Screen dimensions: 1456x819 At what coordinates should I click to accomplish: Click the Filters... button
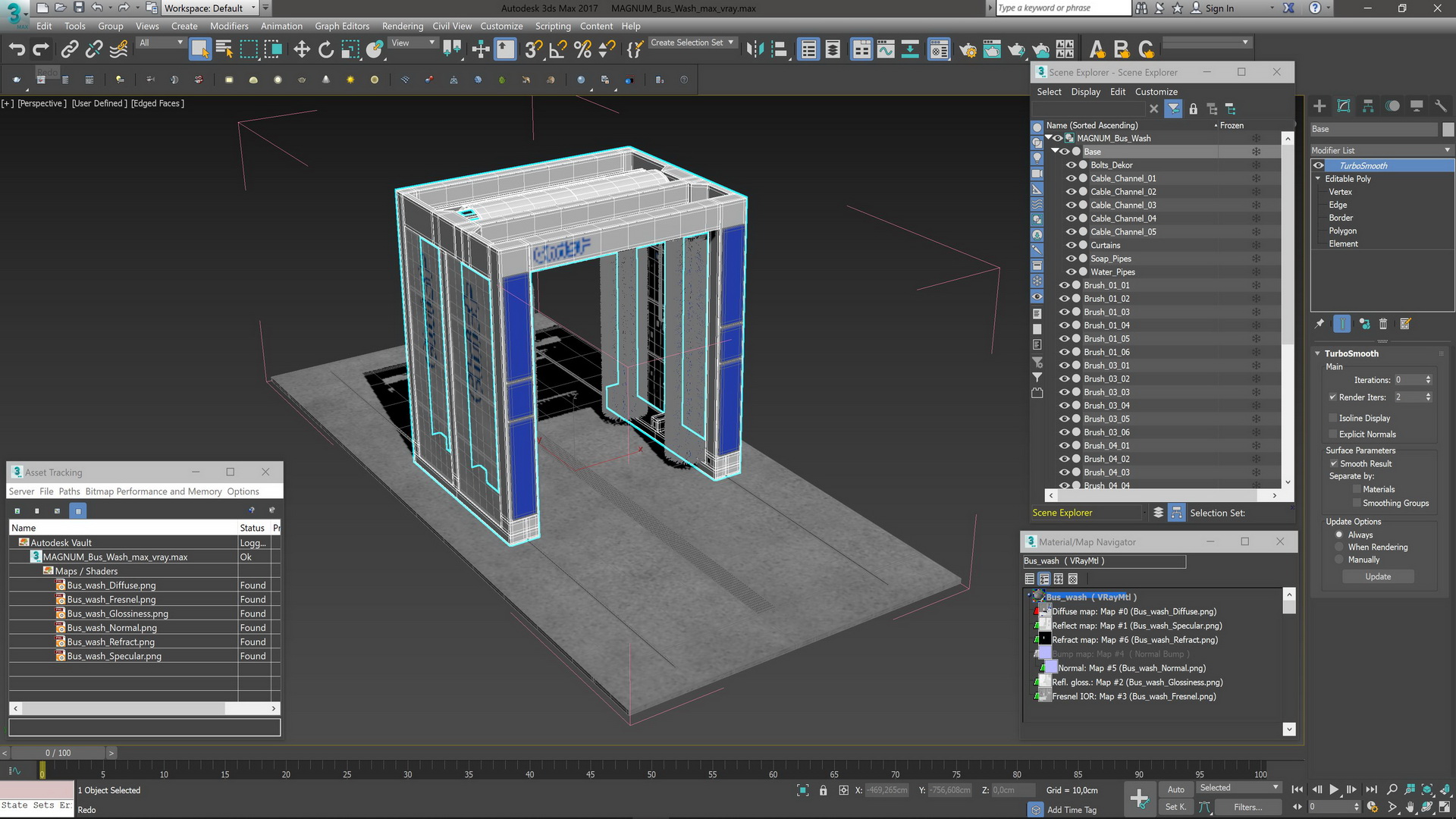[1247, 807]
